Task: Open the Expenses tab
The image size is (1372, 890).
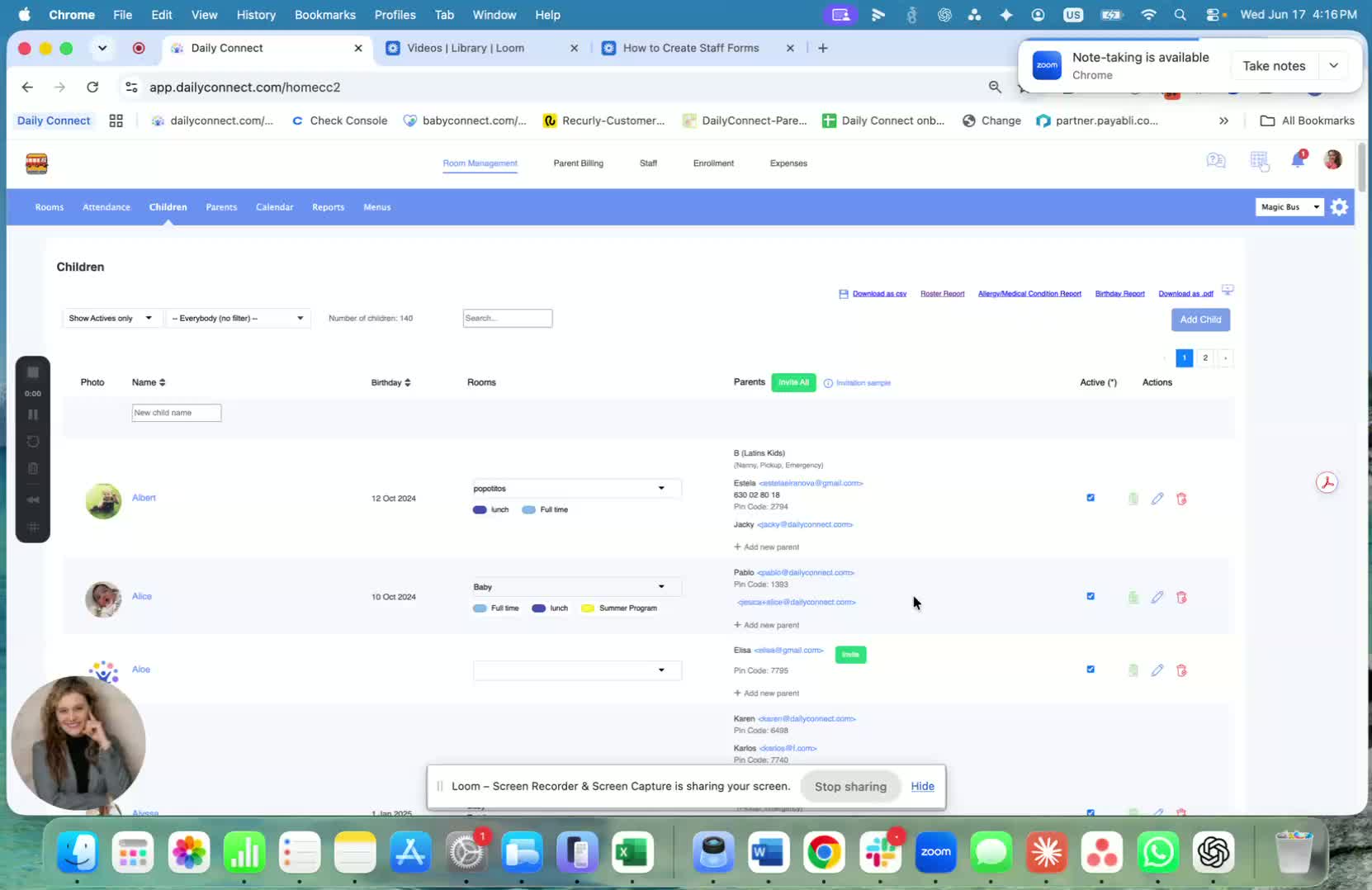Action: 788,163
